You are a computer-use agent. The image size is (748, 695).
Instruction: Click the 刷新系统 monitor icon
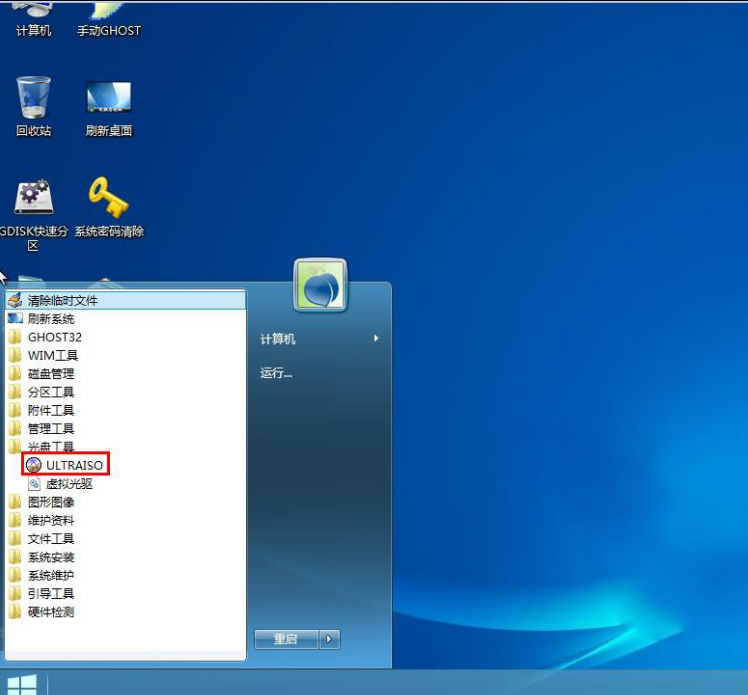[15, 318]
